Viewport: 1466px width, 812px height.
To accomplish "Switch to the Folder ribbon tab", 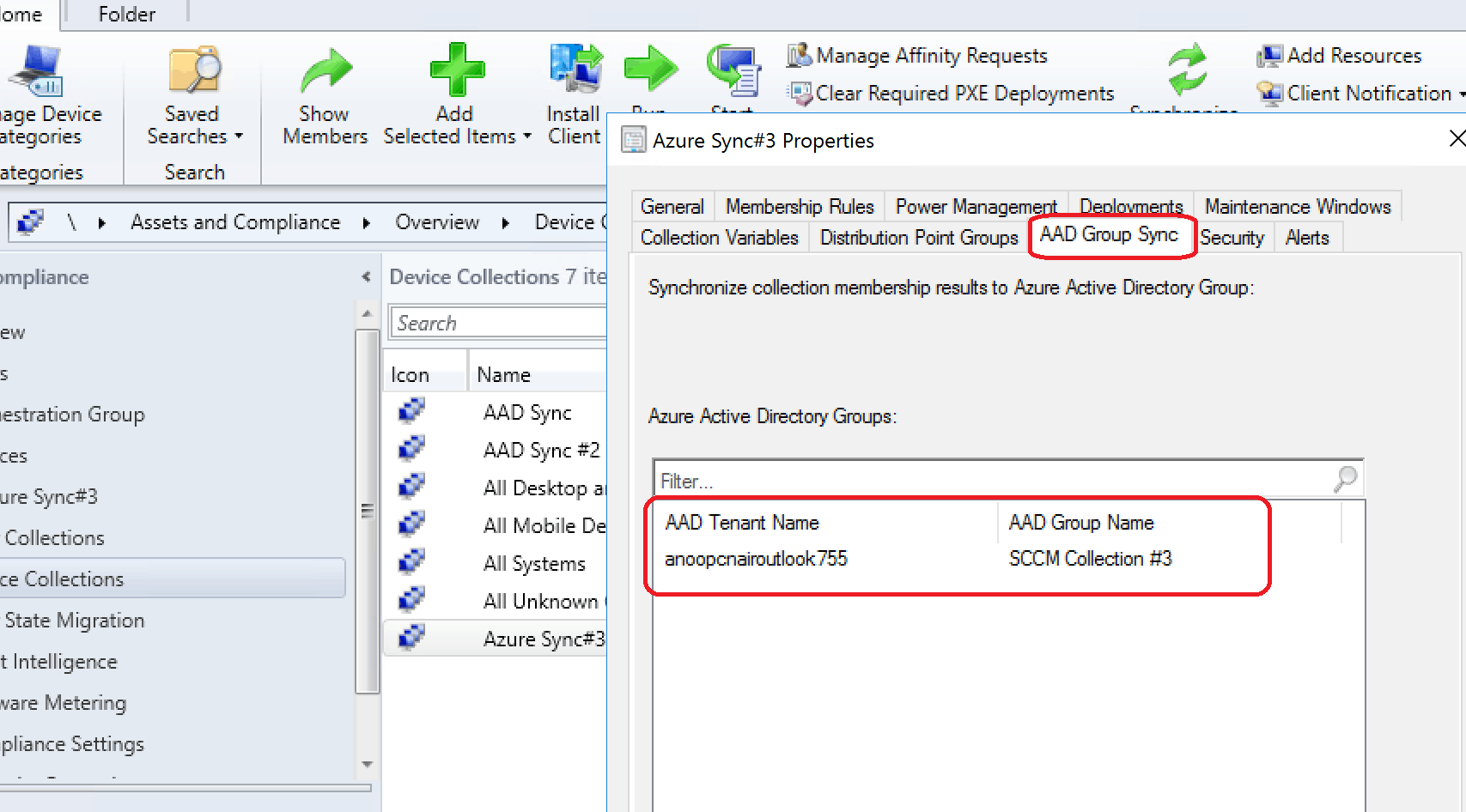I will [x=127, y=15].
